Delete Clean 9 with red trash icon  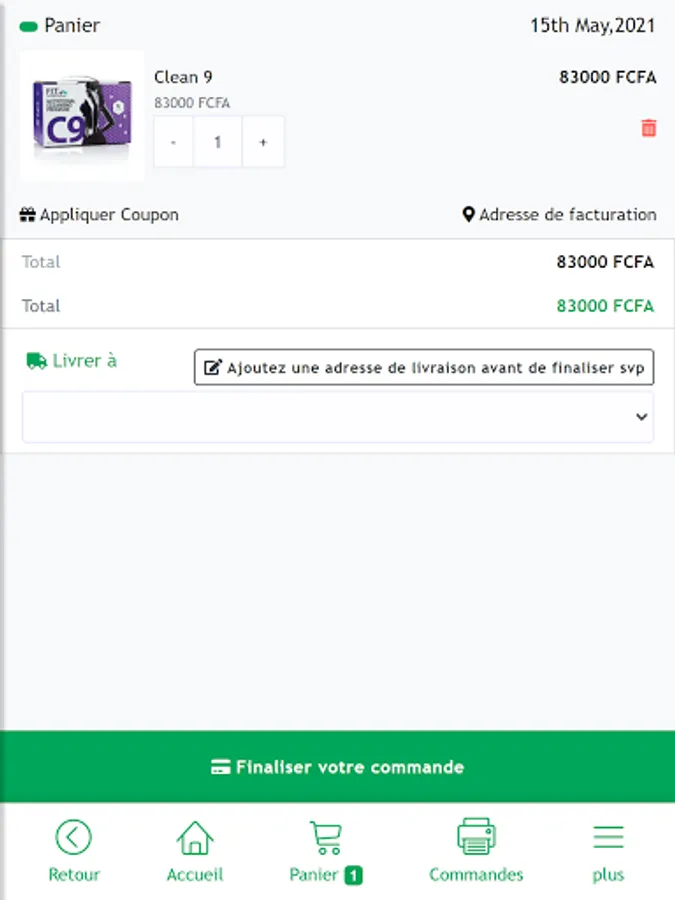click(x=649, y=128)
